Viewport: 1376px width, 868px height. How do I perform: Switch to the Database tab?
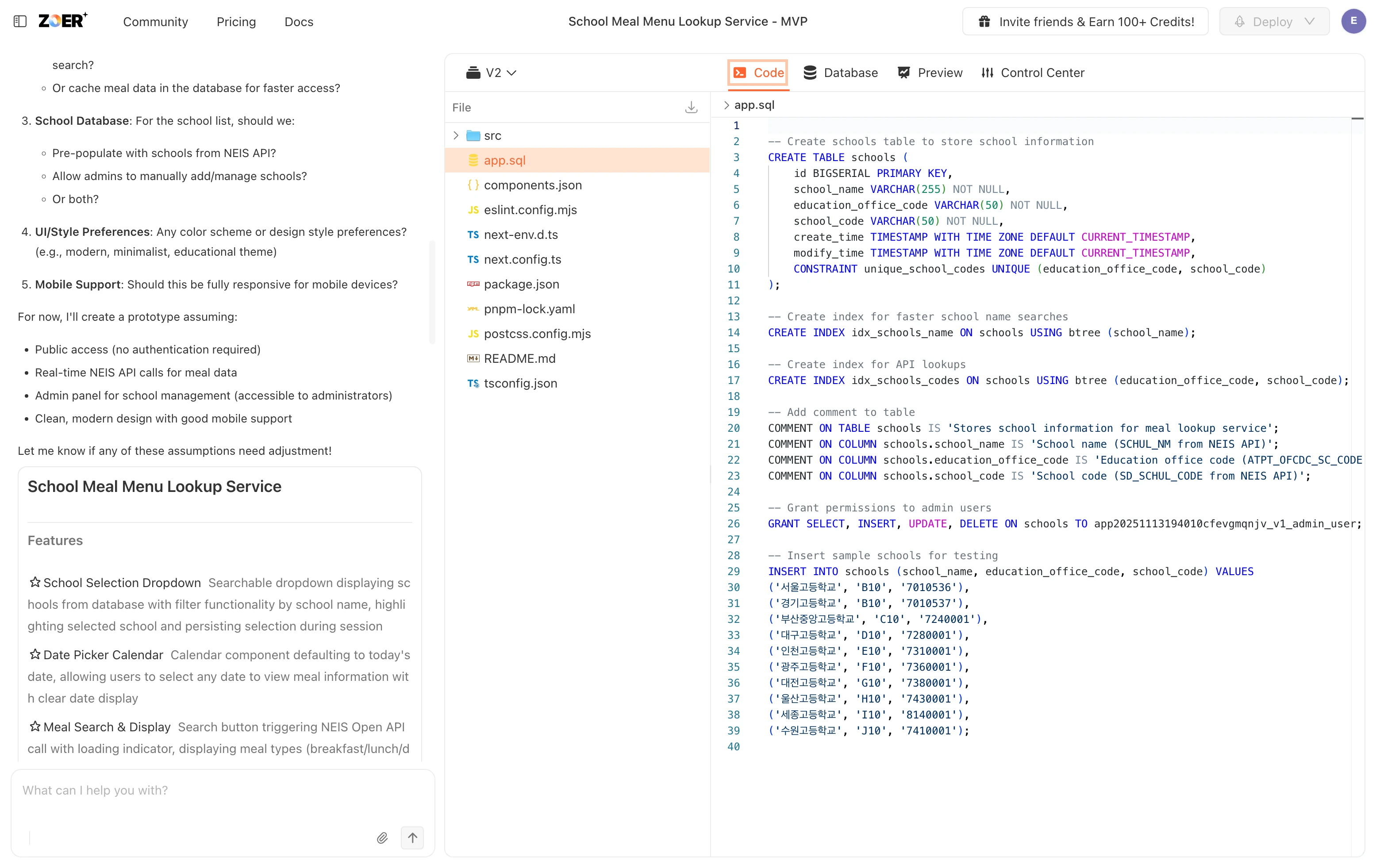click(x=841, y=73)
